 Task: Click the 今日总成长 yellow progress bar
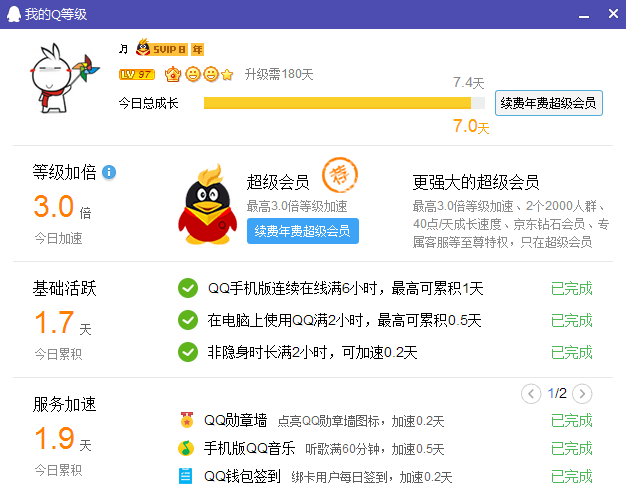pos(344,103)
